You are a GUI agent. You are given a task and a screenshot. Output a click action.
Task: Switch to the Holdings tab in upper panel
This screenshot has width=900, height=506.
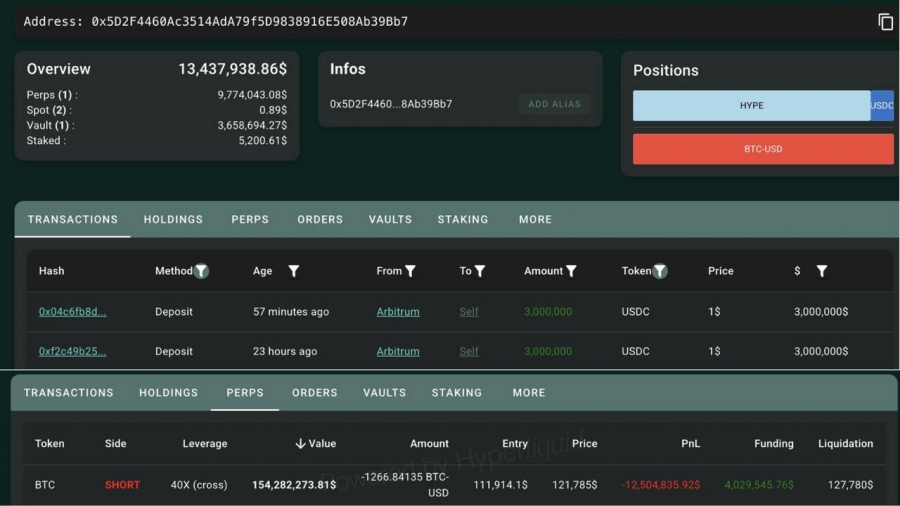173,219
